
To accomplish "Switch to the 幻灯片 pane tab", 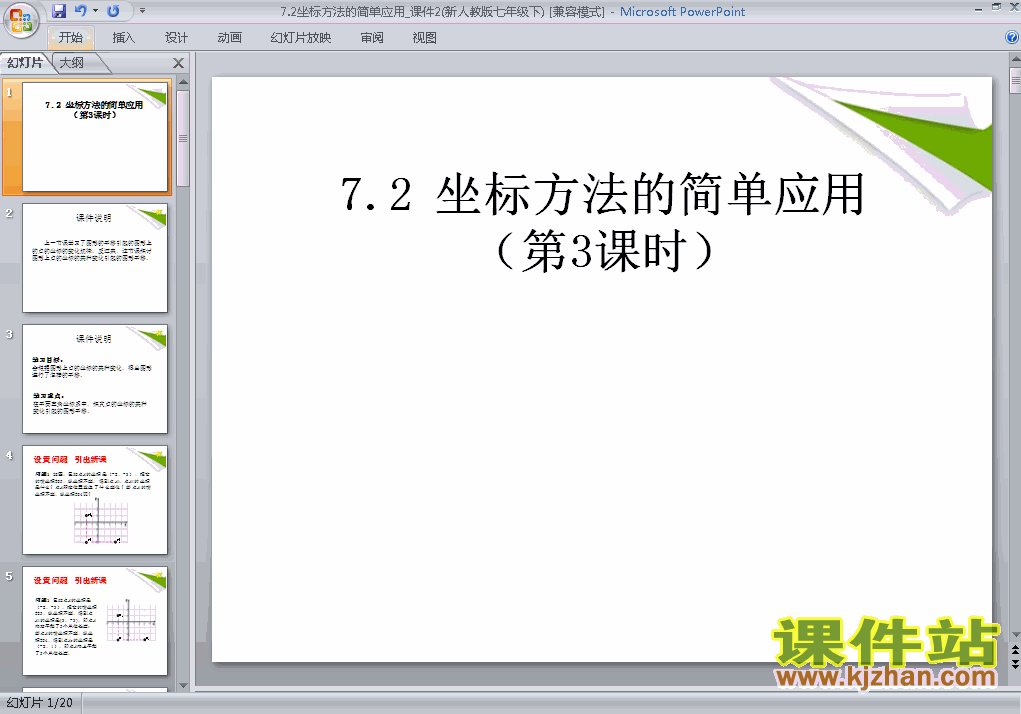I will (x=25, y=62).
